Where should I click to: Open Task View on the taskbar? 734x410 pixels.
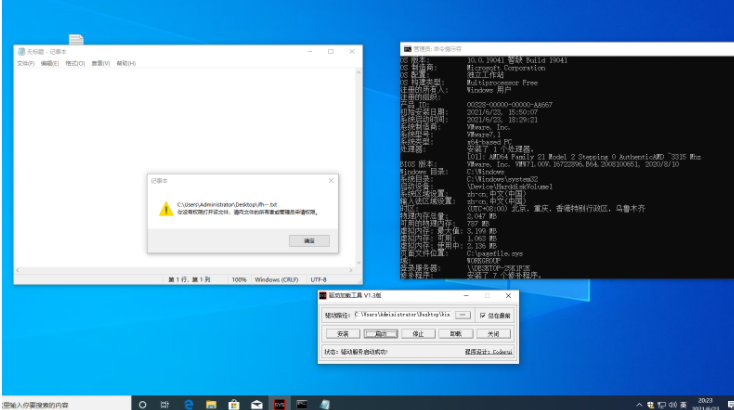point(165,404)
